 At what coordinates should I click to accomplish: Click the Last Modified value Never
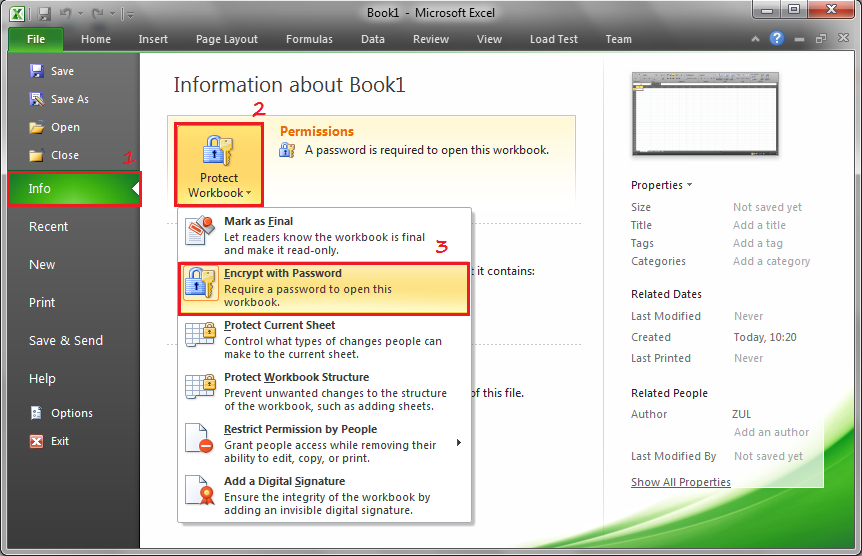pos(748,316)
